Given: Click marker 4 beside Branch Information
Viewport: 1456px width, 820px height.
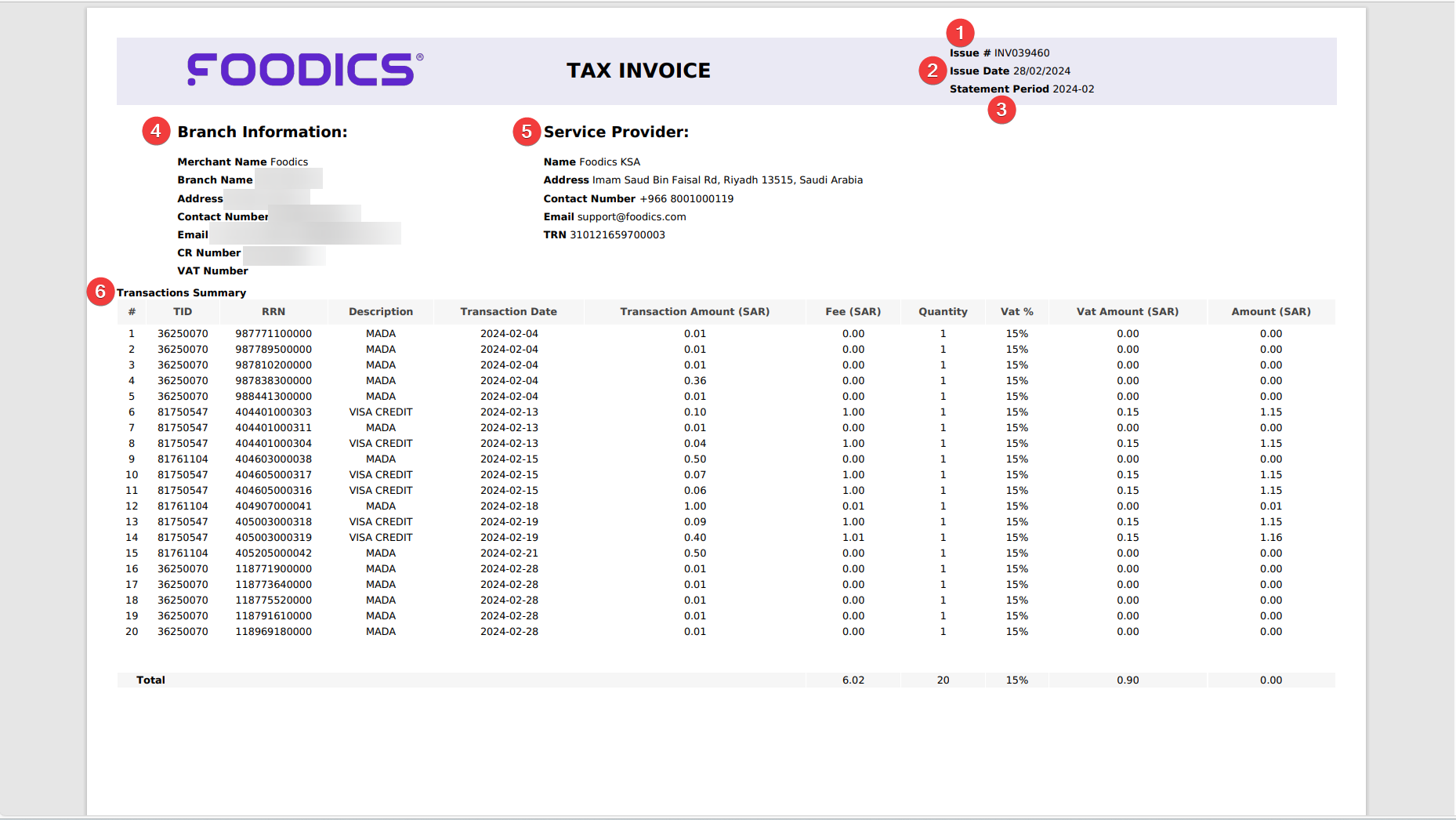Looking at the screenshot, I should coord(156,131).
